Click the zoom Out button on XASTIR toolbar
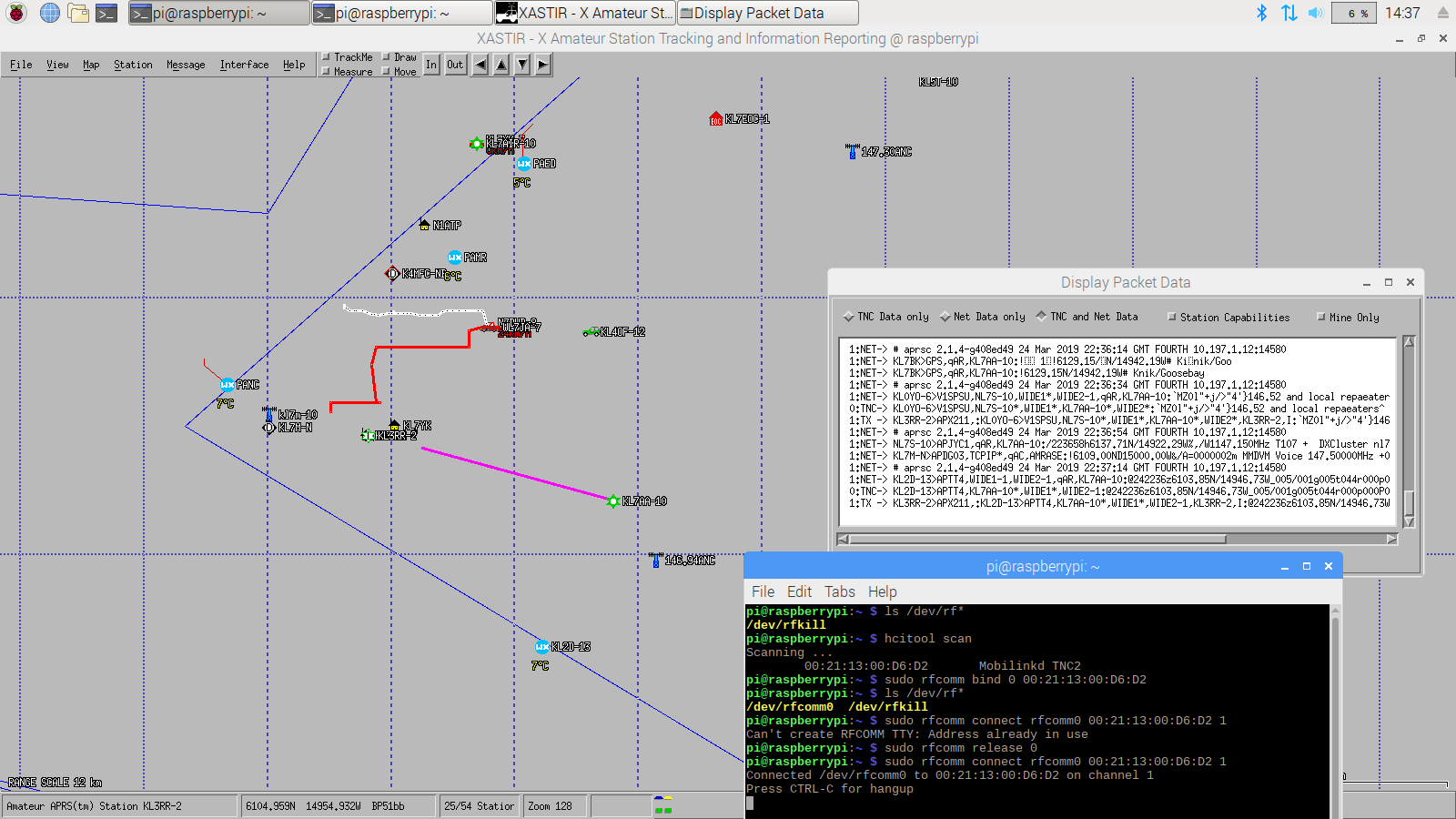Screen dimensions: 1456x819 point(455,65)
